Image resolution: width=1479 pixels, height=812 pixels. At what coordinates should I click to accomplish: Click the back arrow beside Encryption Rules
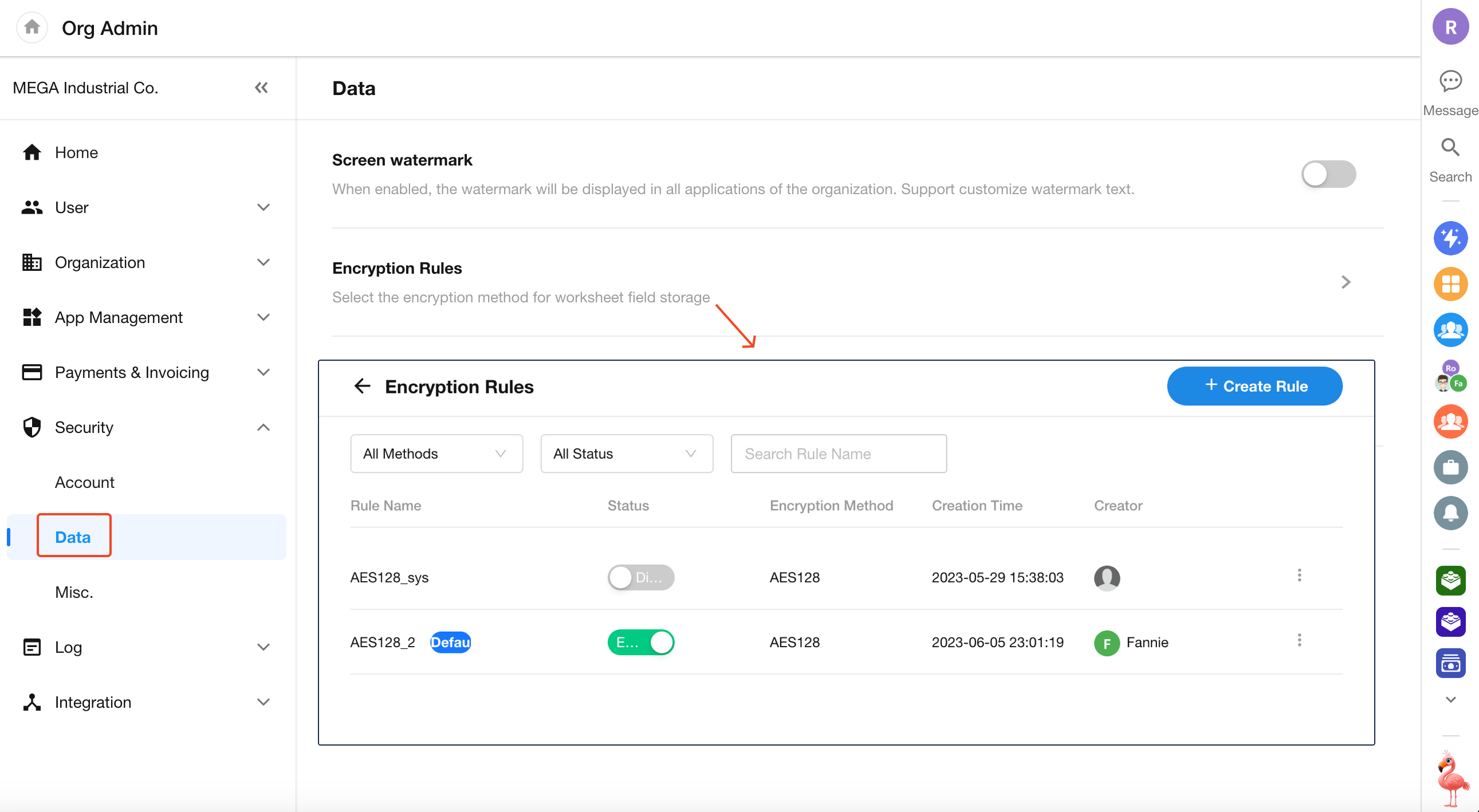362,386
